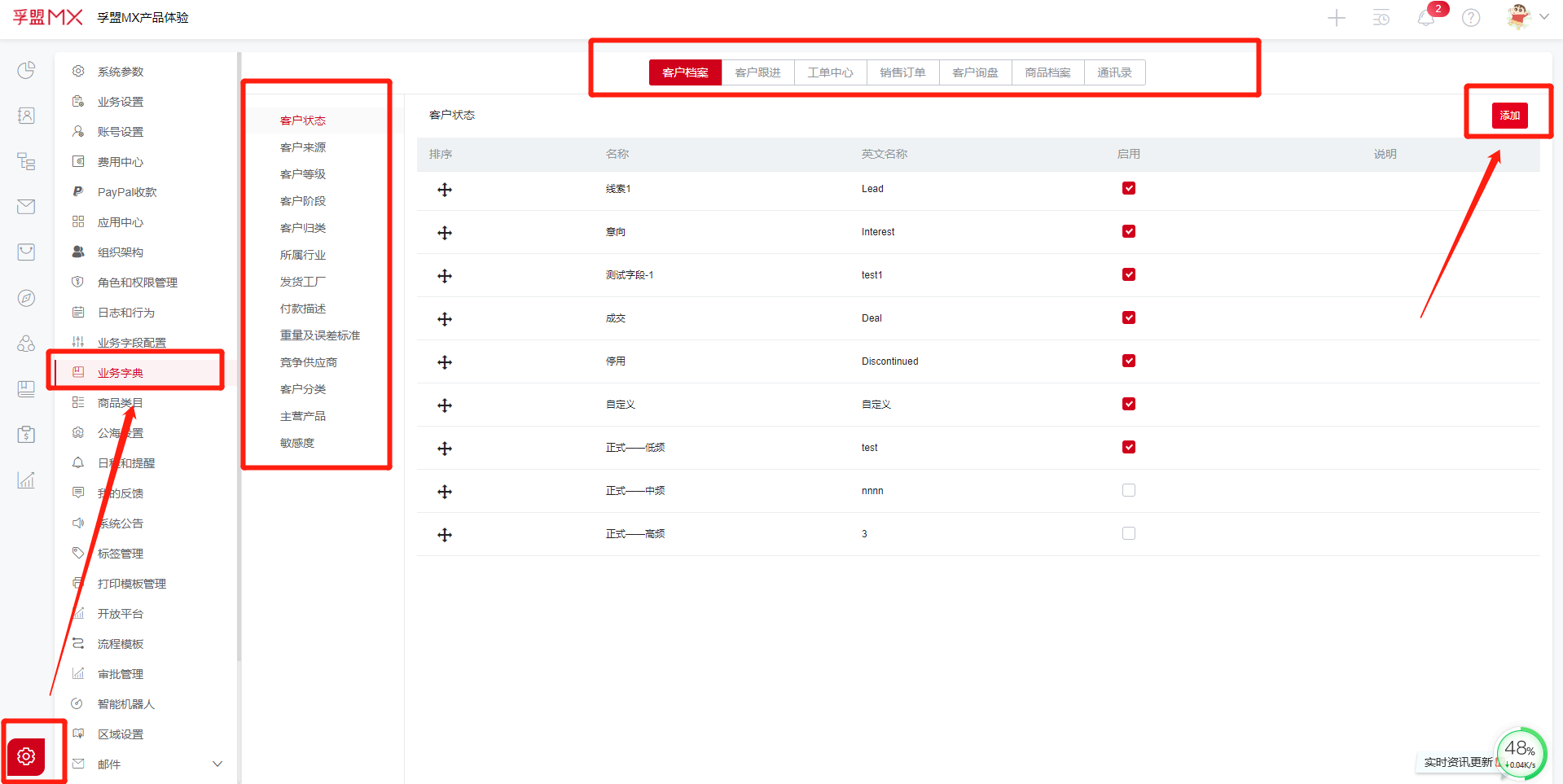Viewport: 1563px width, 784px height.
Task: Click the drag handle for 线索1 row
Action: tap(445, 190)
